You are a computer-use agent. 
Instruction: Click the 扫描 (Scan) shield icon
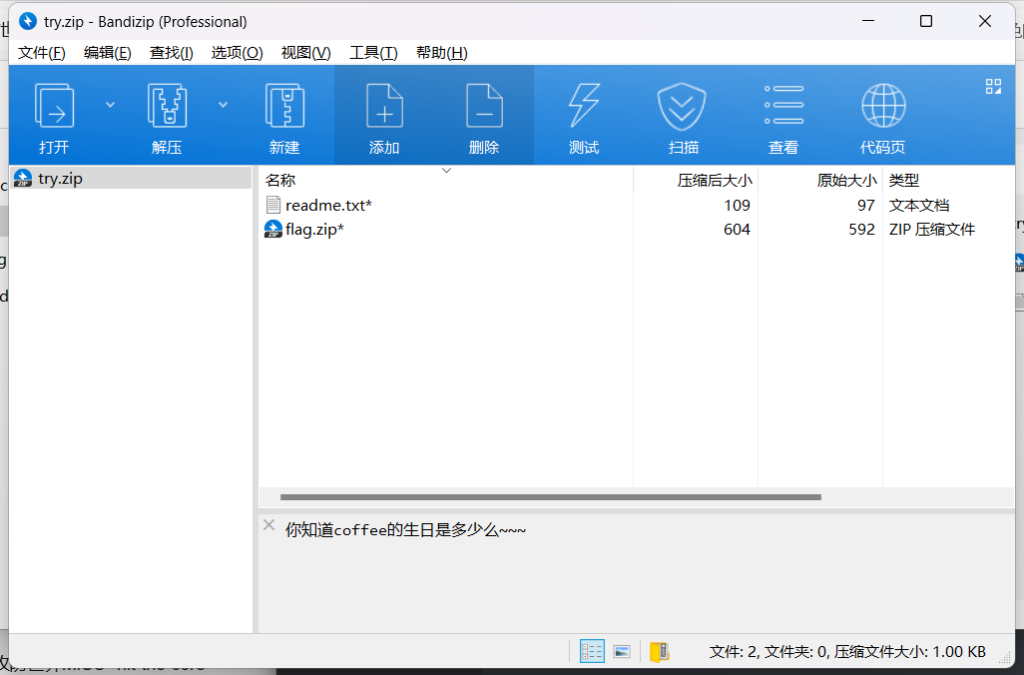pos(683,107)
